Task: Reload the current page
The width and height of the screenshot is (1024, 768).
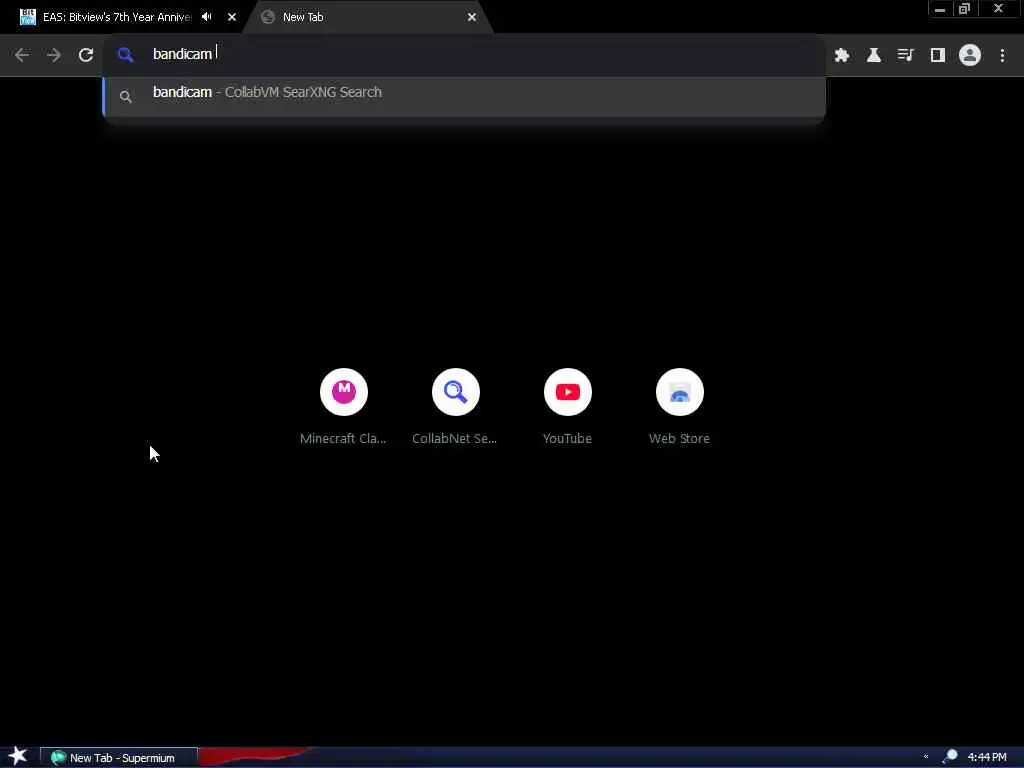Action: tap(86, 55)
